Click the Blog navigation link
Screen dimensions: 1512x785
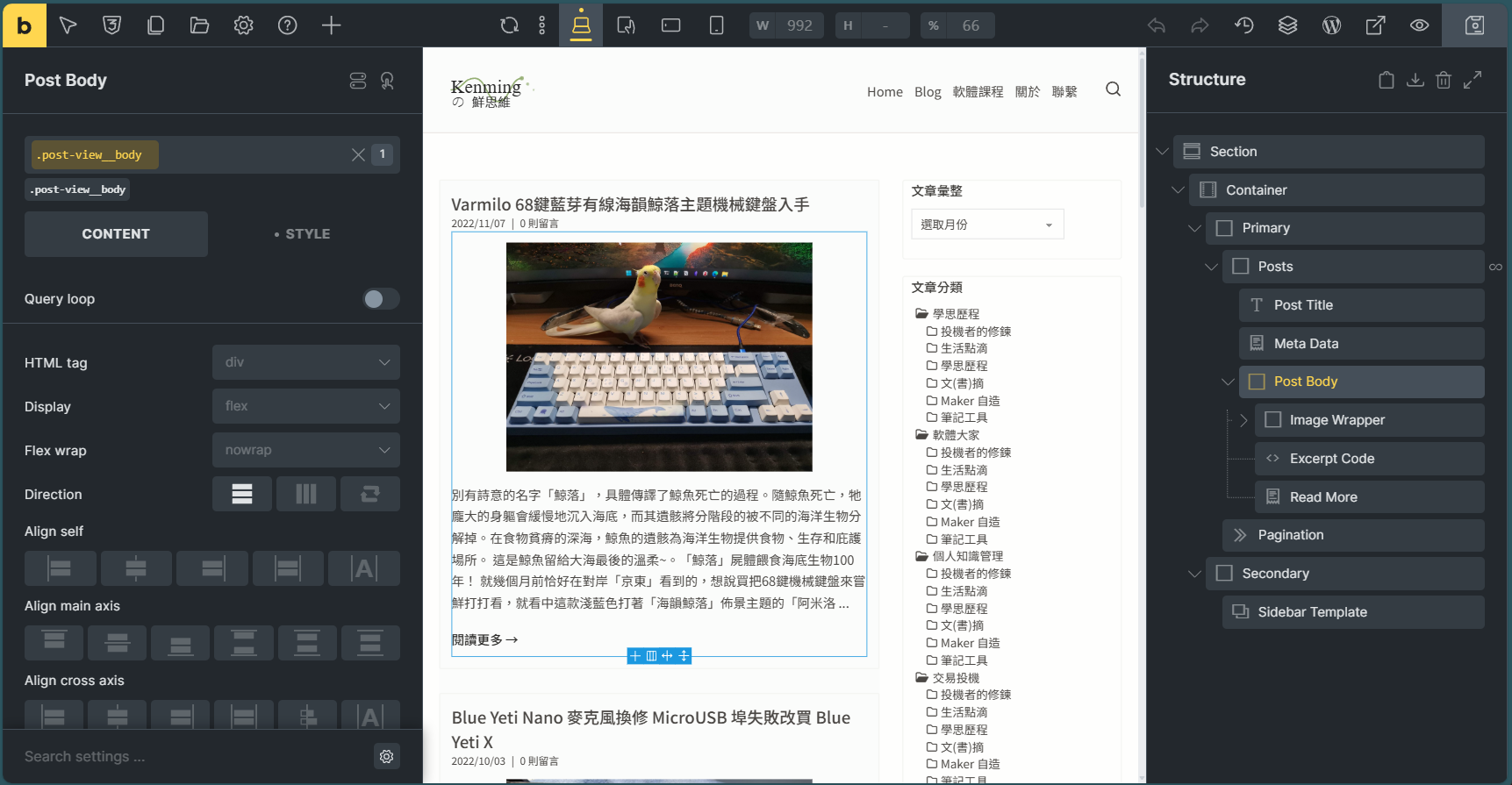[x=927, y=92]
